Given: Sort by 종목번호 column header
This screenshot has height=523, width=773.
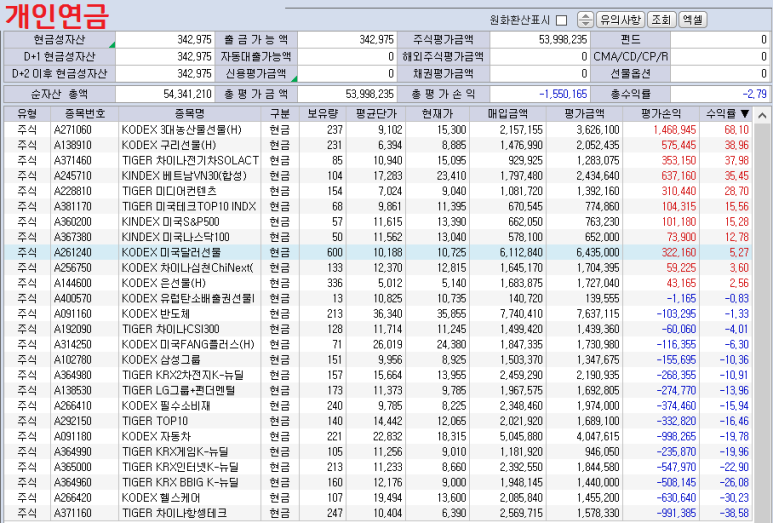Looking at the screenshot, I should [x=84, y=114].
